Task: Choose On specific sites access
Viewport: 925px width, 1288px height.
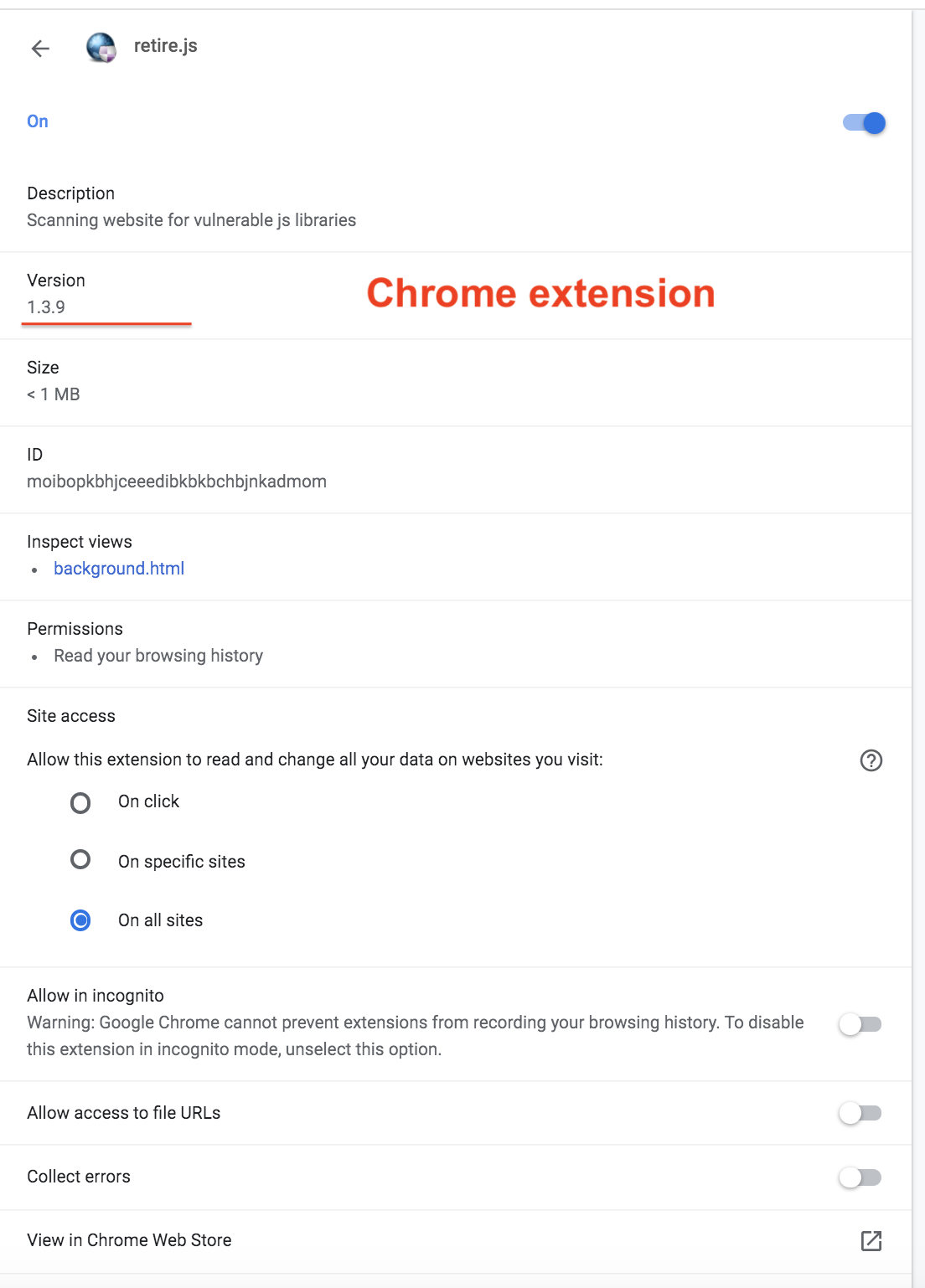Action: point(80,859)
